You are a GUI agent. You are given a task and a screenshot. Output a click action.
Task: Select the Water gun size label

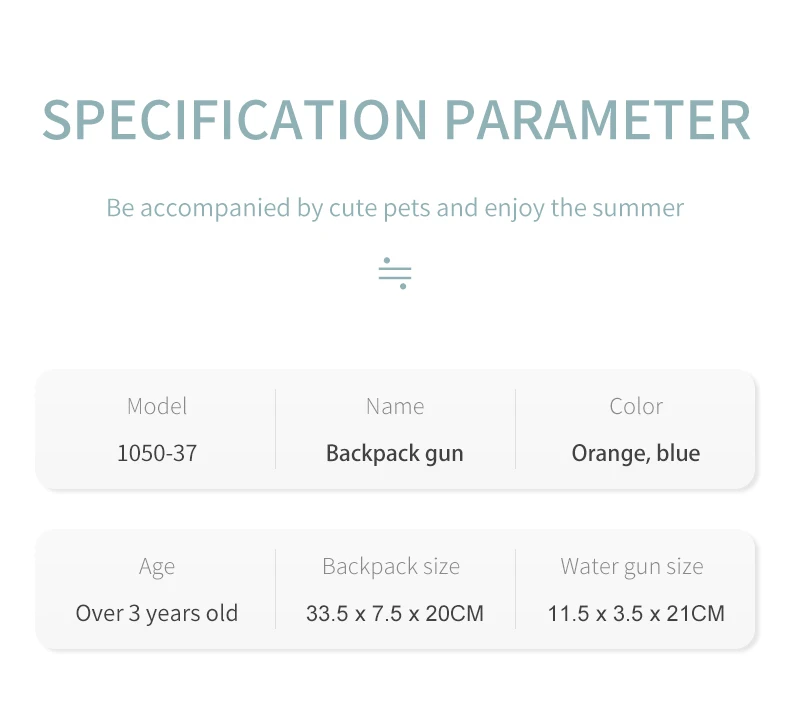[x=632, y=567]
